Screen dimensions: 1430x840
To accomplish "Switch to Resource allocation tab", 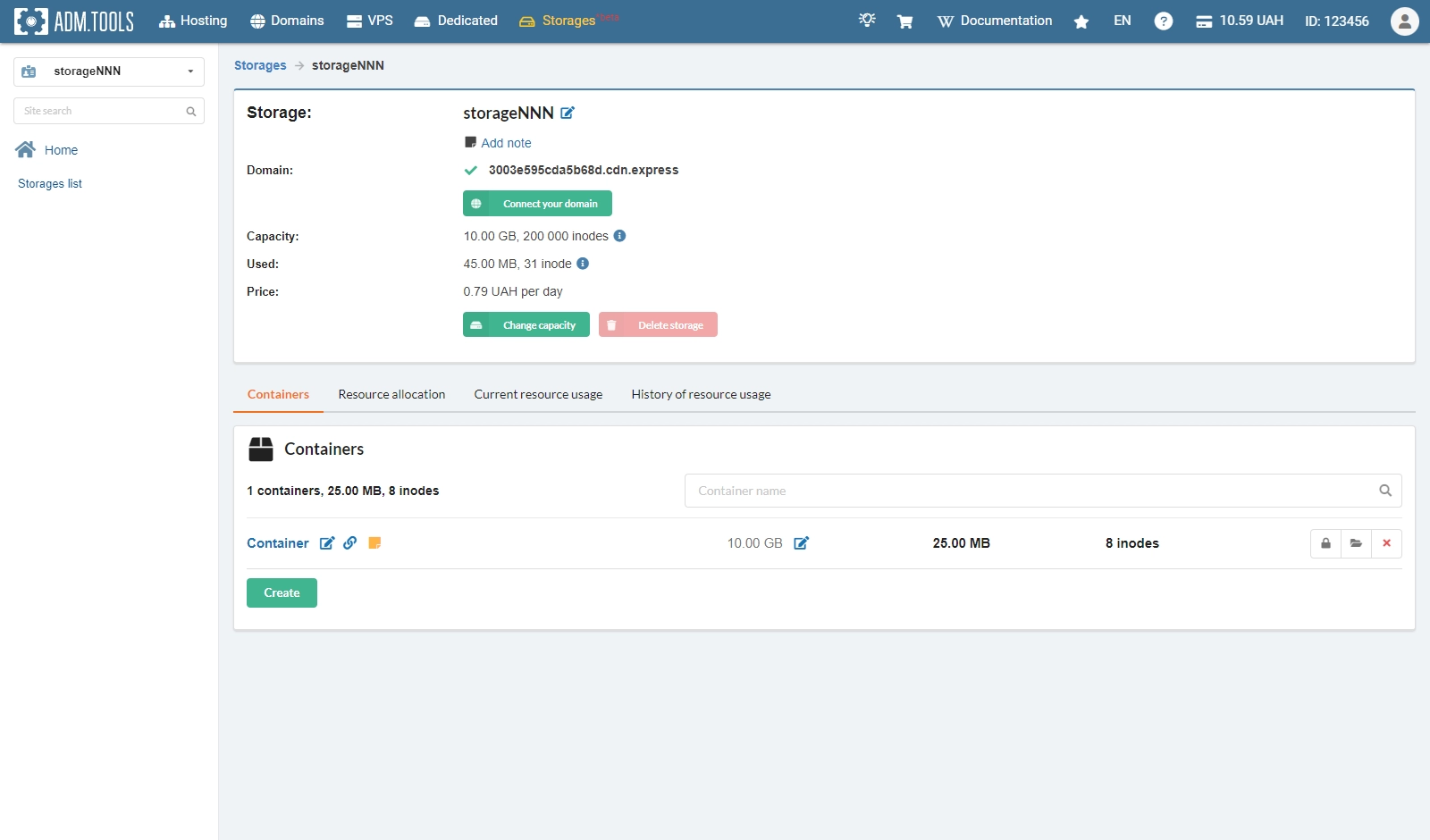I will [x=391, y=395].
